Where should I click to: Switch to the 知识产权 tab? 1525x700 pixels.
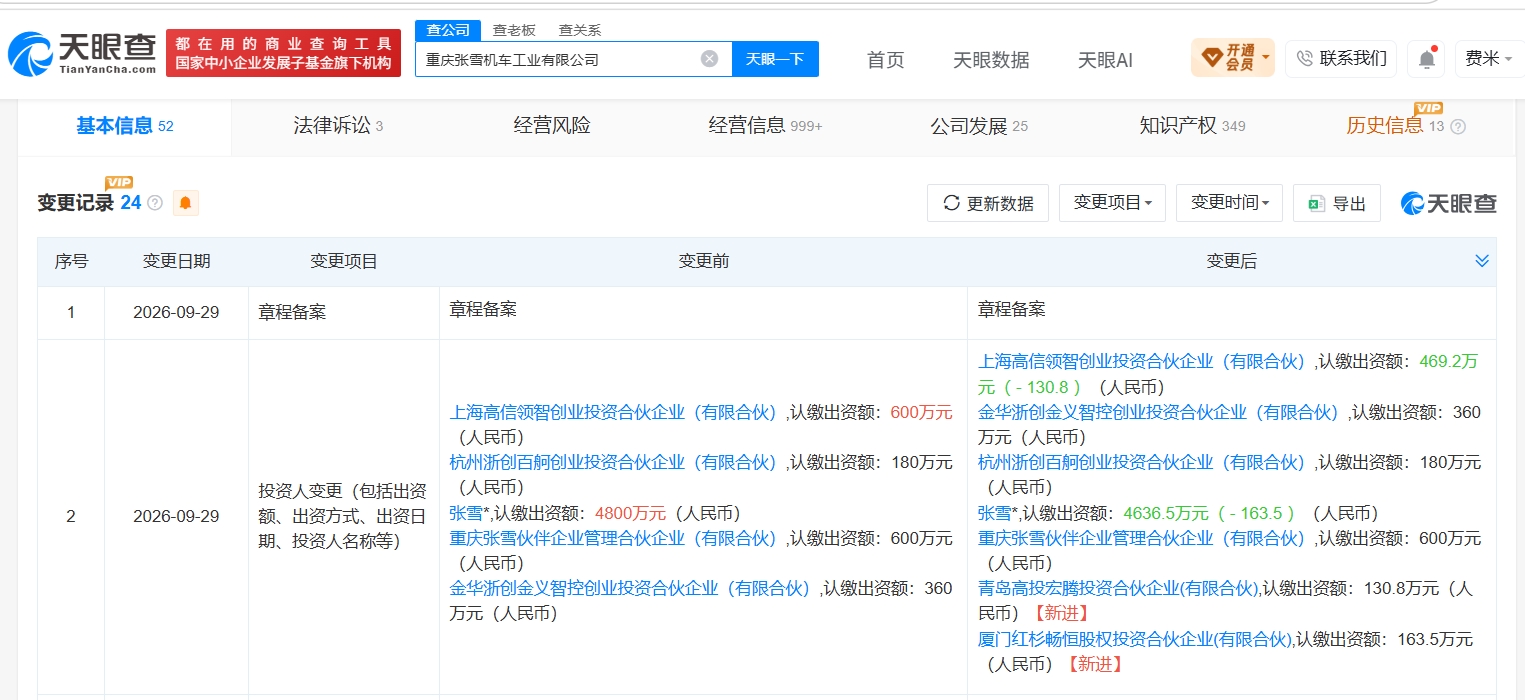pos(1192,126)
